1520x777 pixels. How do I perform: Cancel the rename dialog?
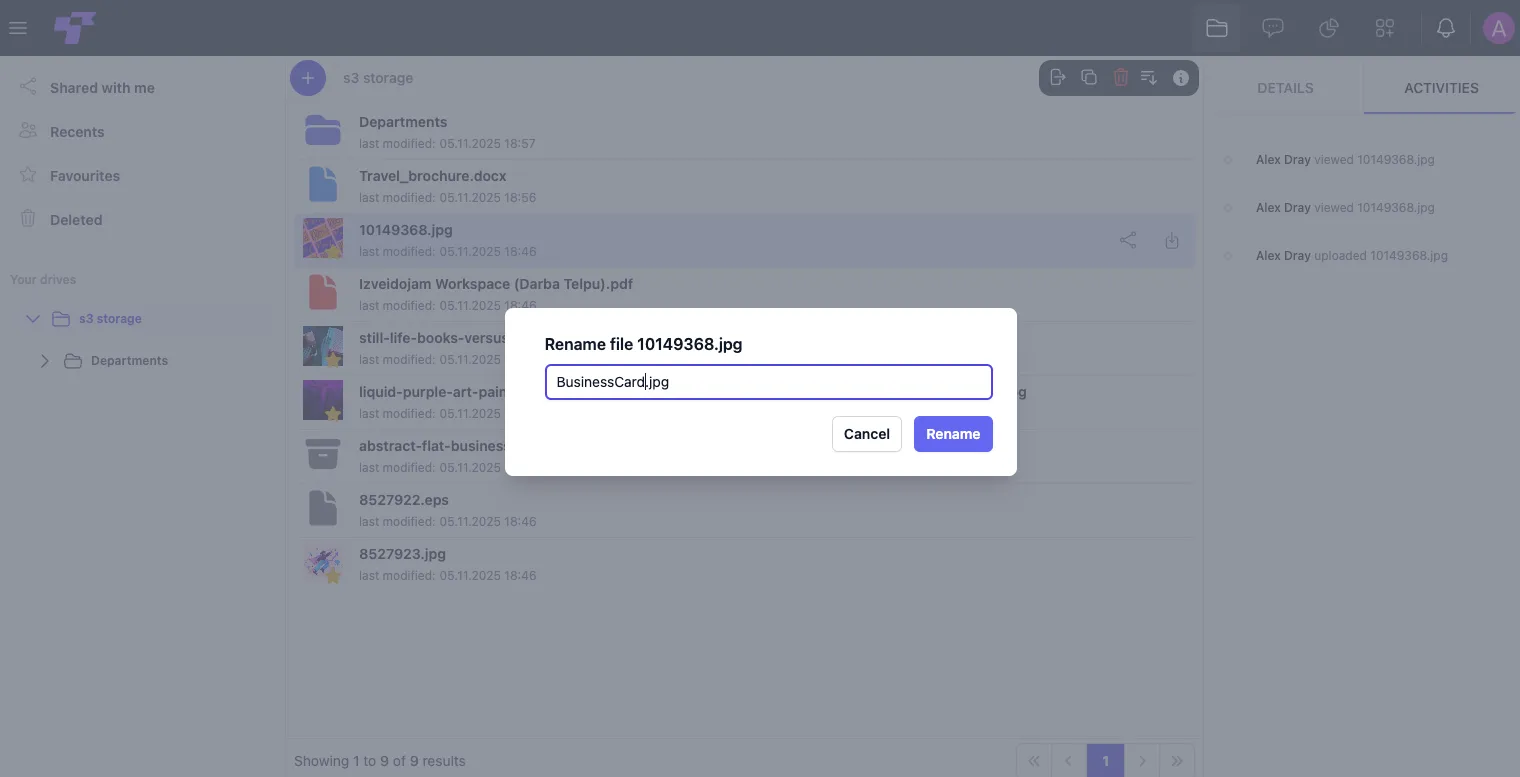(867, 434)
